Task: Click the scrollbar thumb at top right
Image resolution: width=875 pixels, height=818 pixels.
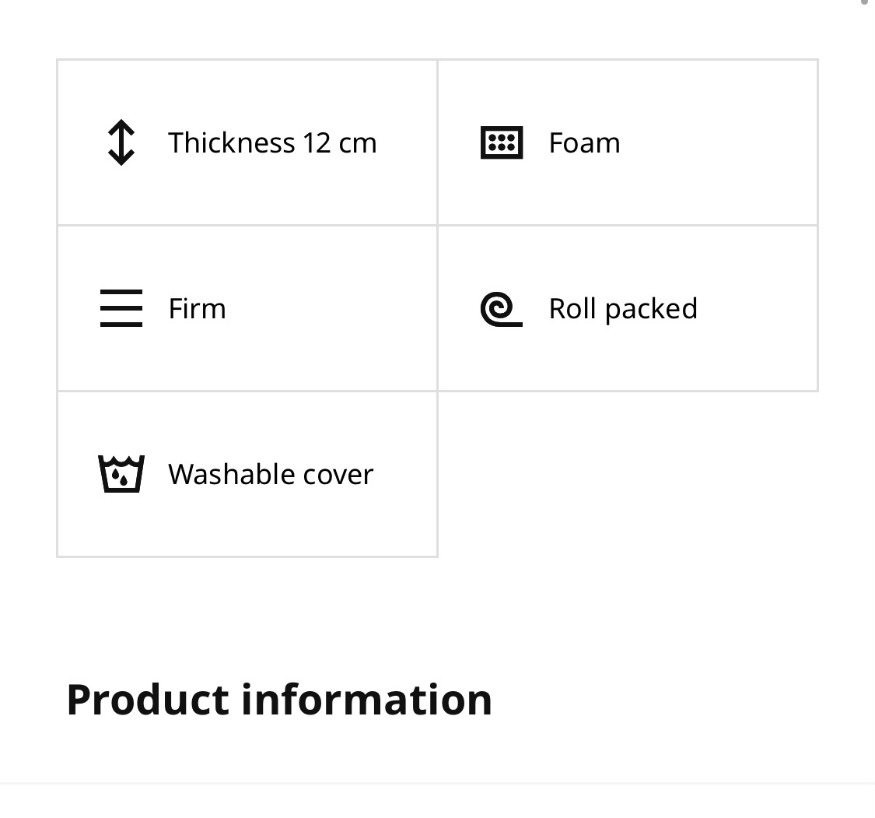Action: point(864,2)
